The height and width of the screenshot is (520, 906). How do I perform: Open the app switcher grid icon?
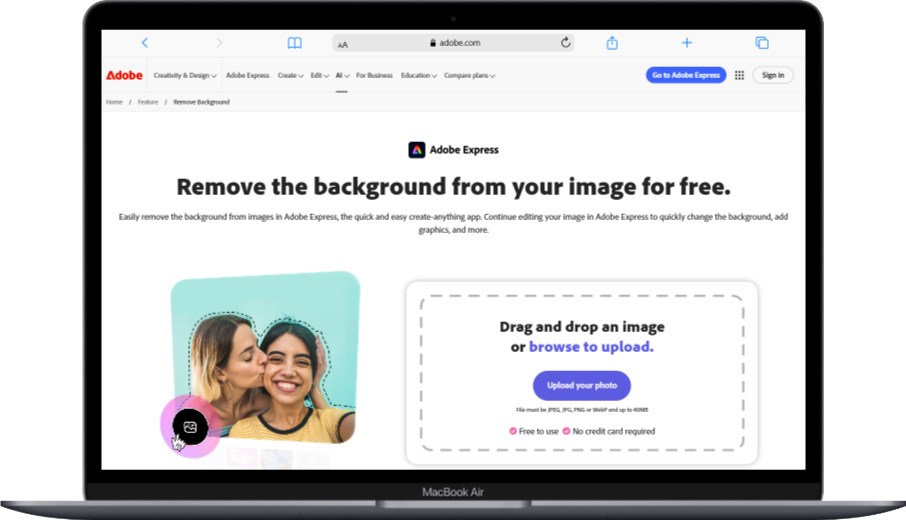click(x=739, y=75)
